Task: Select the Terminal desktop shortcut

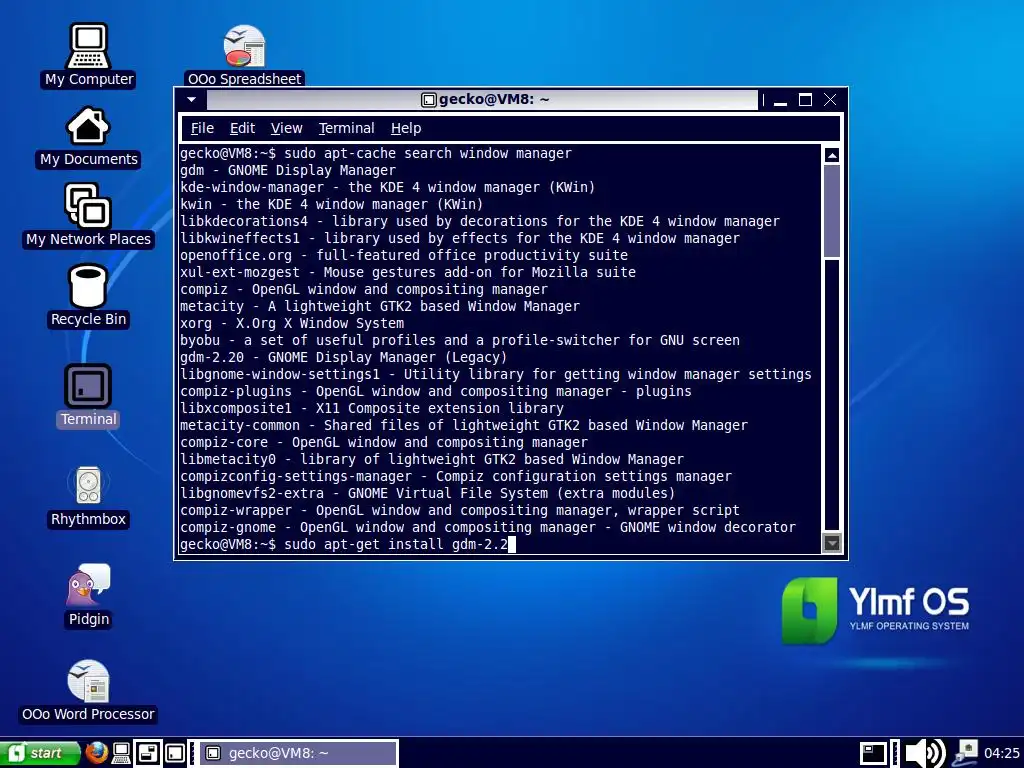Action: [88, 396]
